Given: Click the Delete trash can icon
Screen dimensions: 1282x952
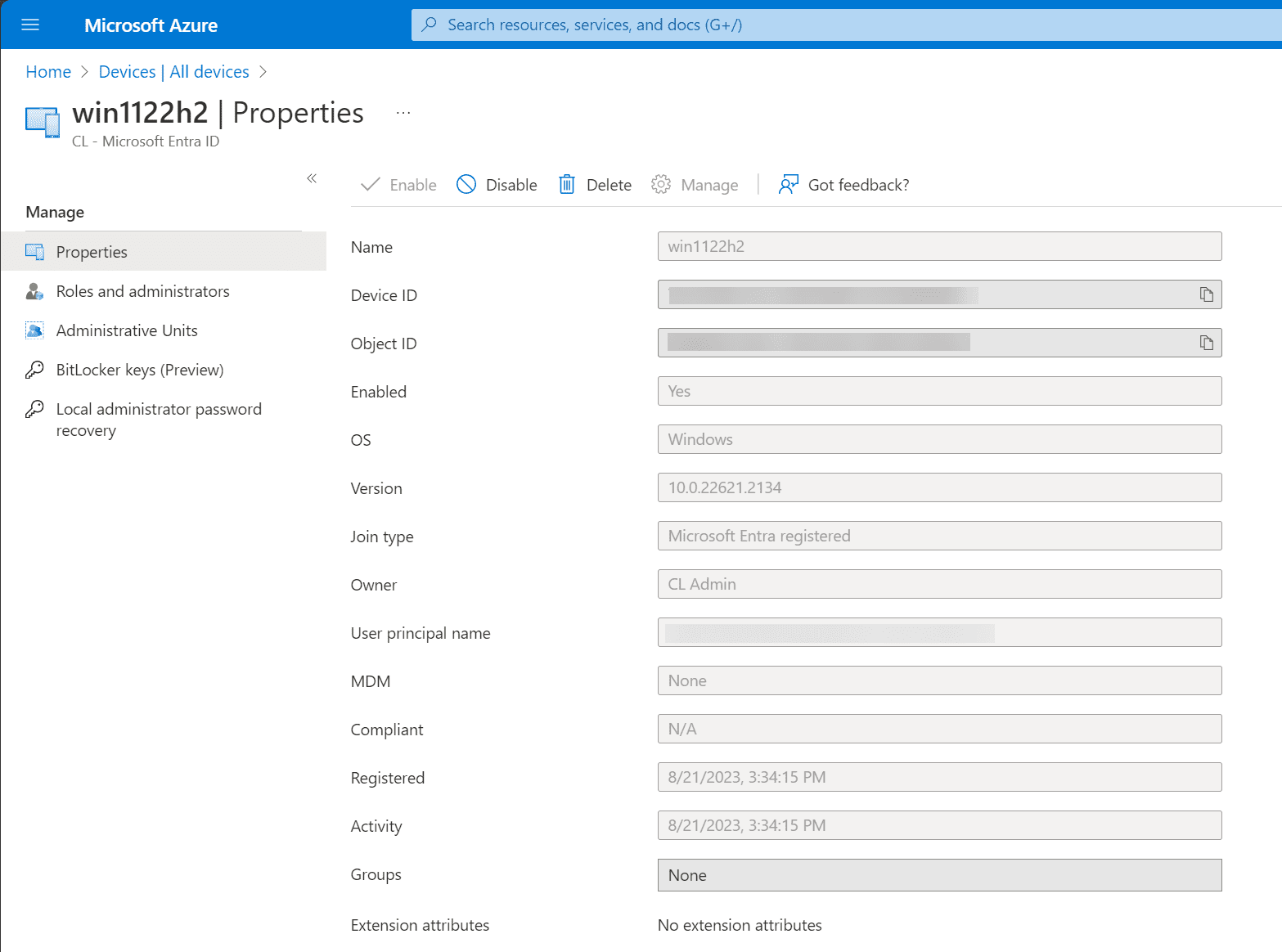Looking at the screenshot, I should 567,185.
